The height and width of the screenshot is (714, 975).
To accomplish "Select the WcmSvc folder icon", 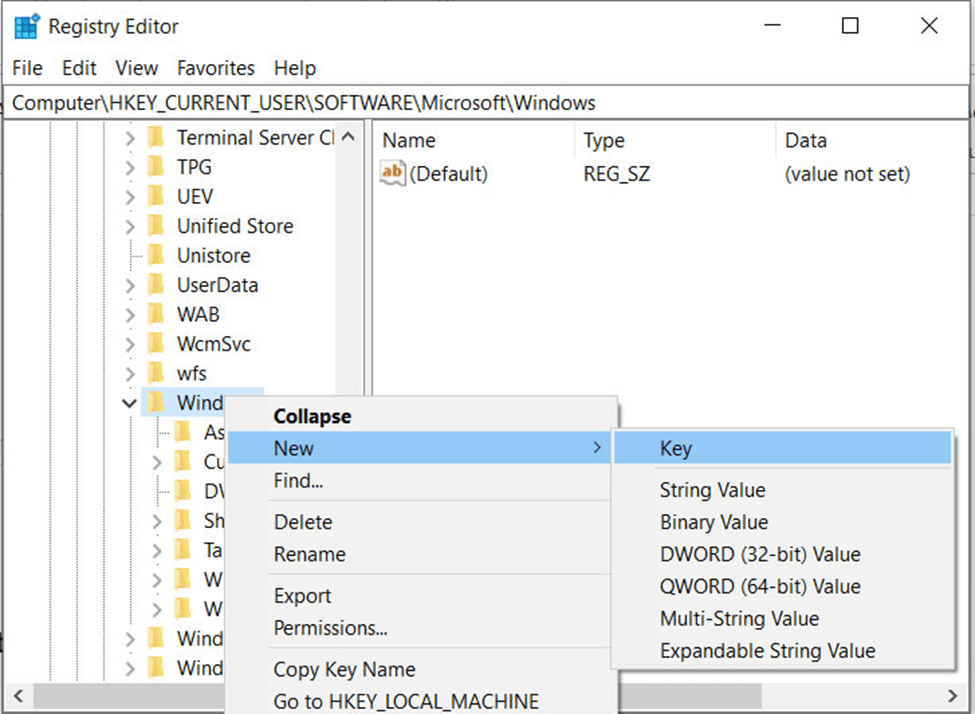I will (155, 344).
